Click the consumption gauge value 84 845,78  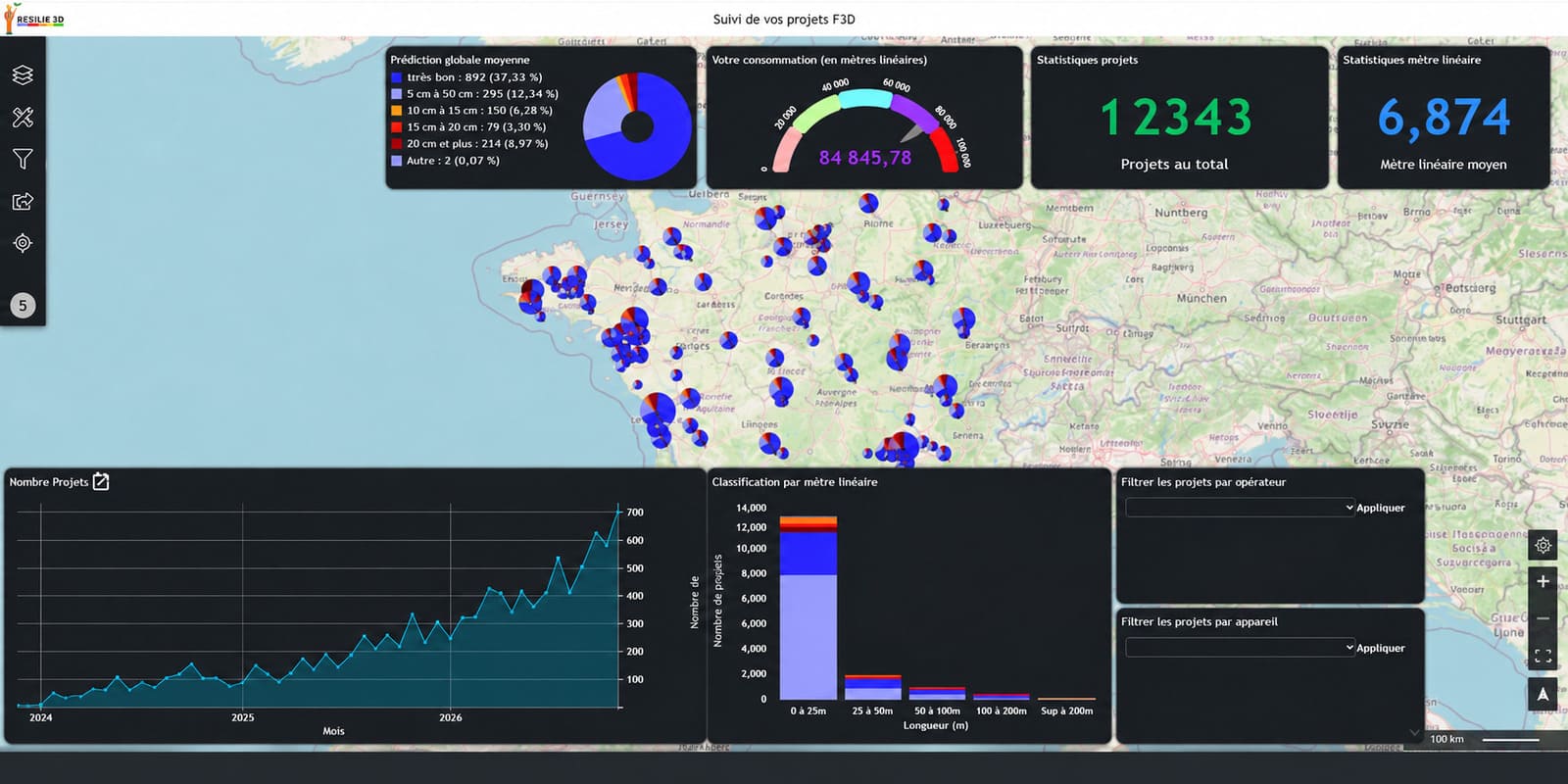[x=865, y=158]
